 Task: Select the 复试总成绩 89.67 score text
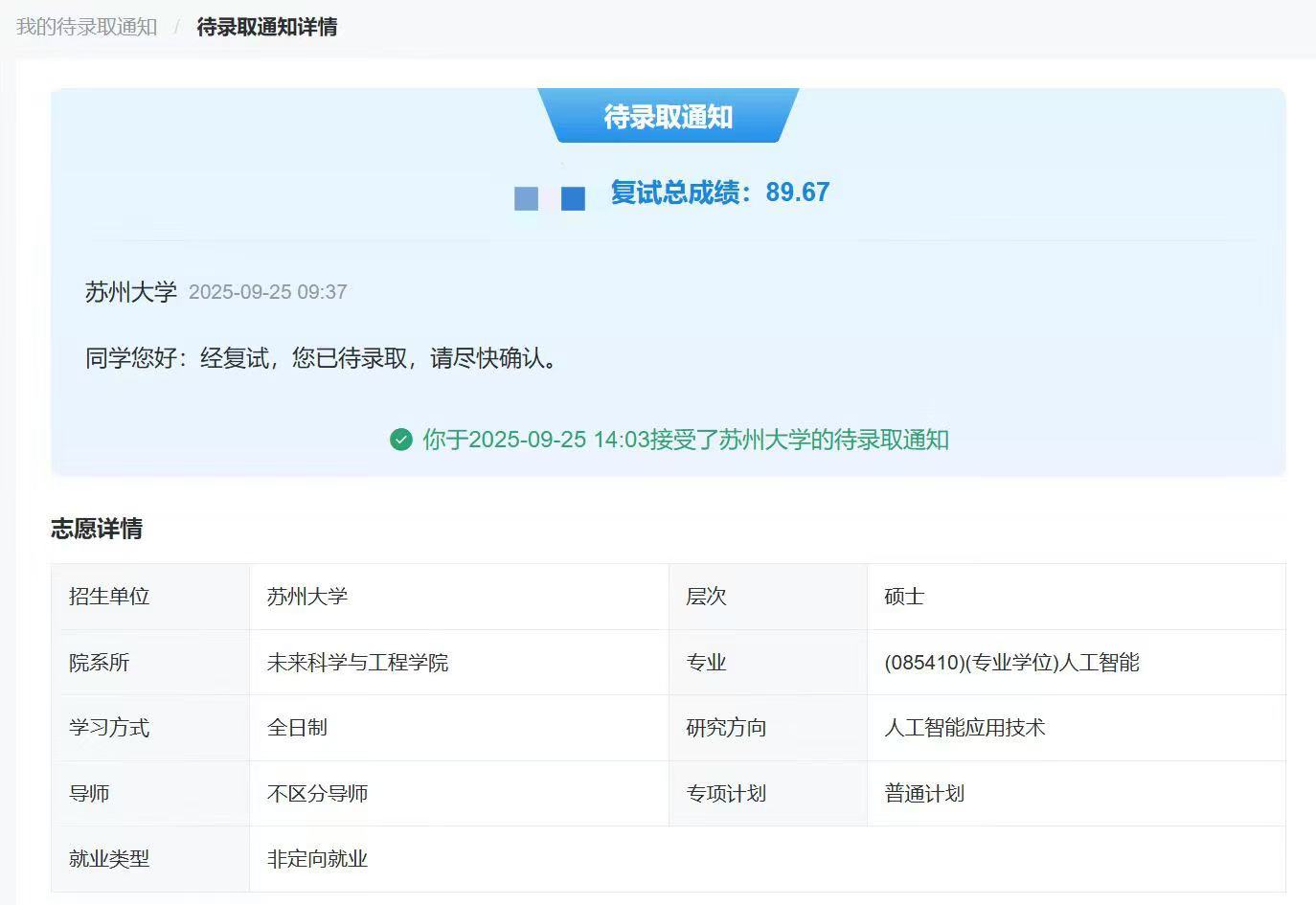(719, 192)
